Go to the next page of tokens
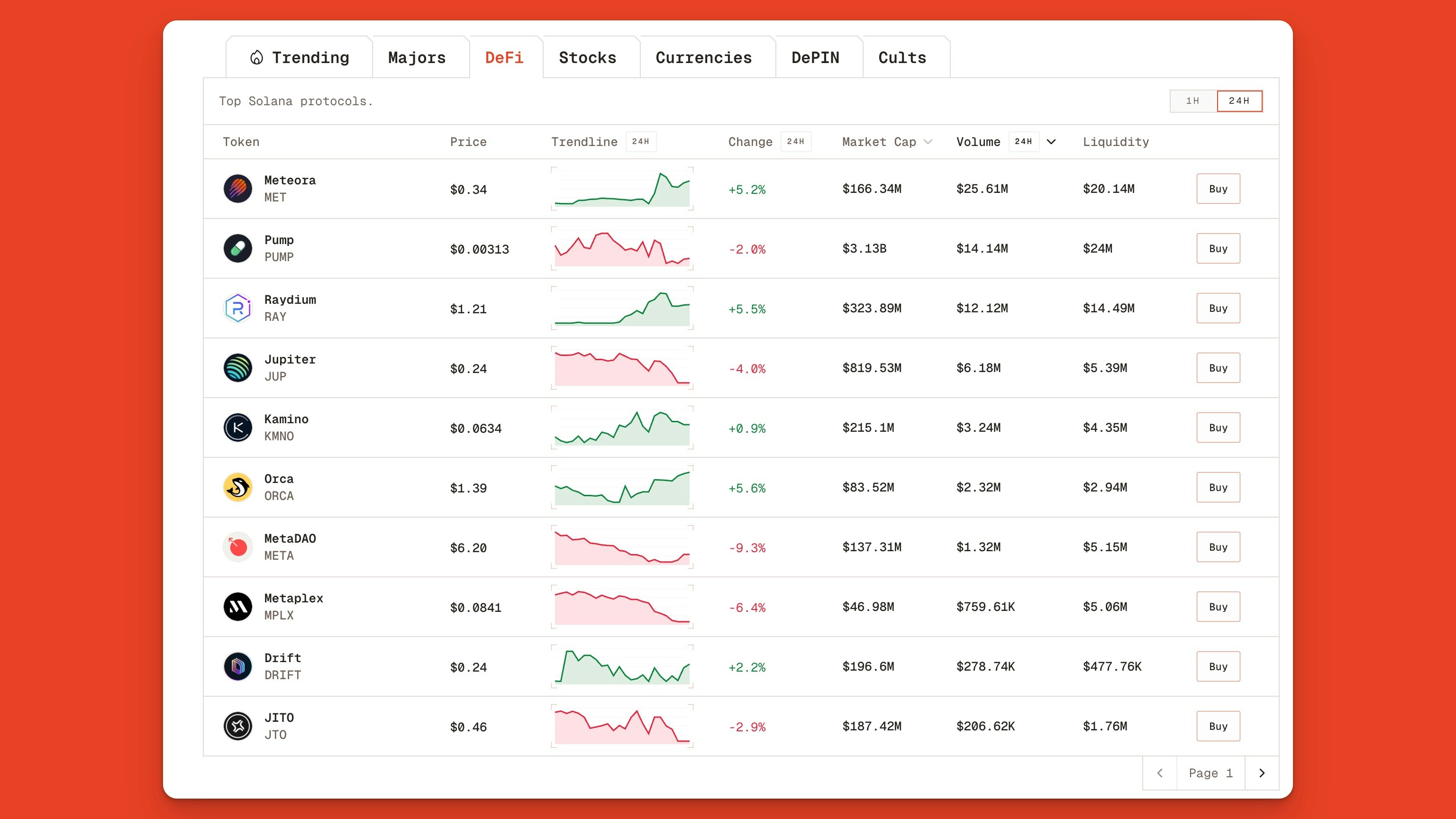1456x819 pixels. 1261,773
